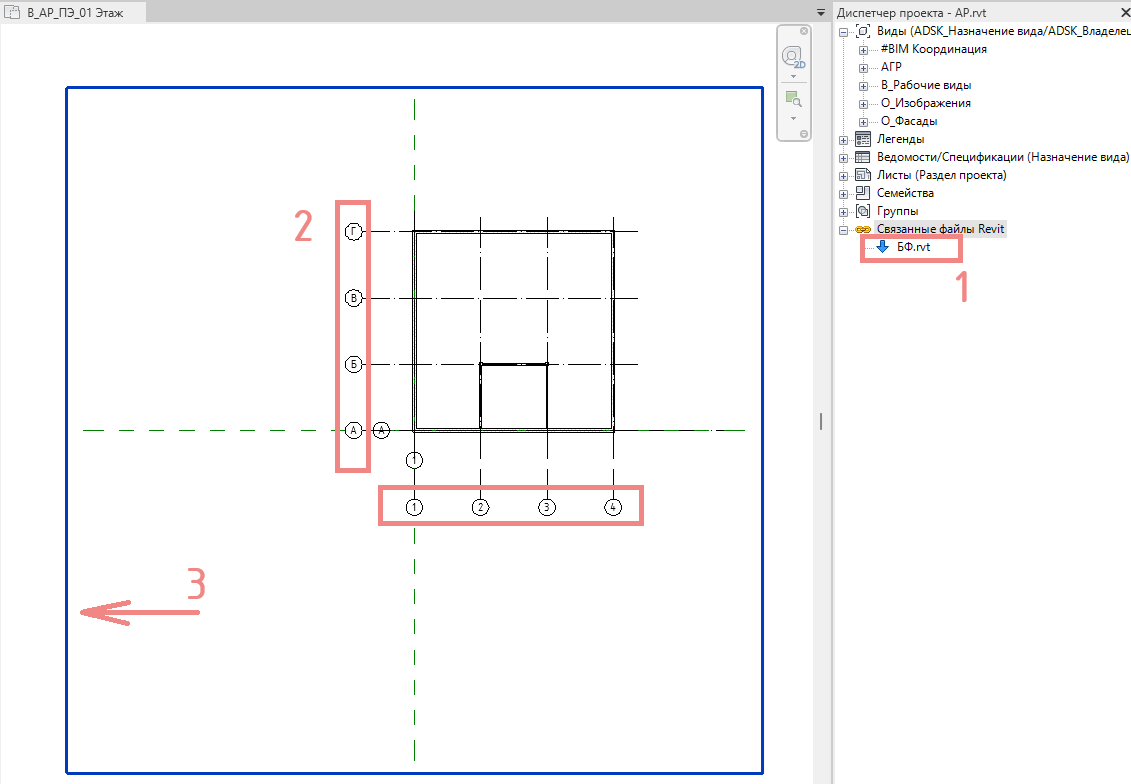Select the Виды (ADSK_Назначение вида) label
This screenshot has height=784, width=1131.
click(x=1003, y=31)
